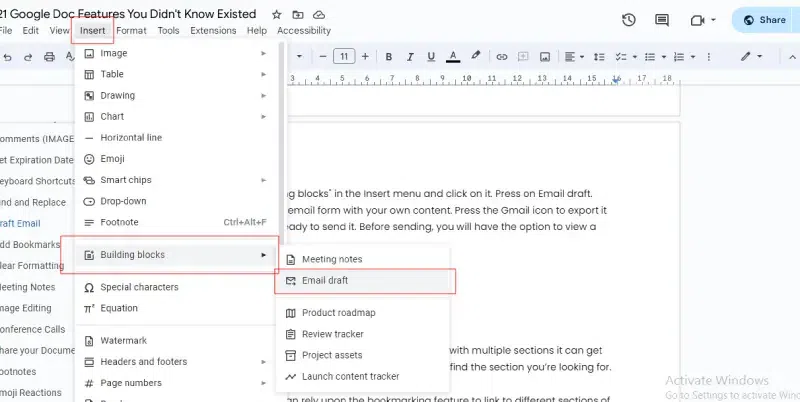This screenshot has height=402, width=800.
Task: Choose Equation from the Insert menu
Action: [177, 308]
